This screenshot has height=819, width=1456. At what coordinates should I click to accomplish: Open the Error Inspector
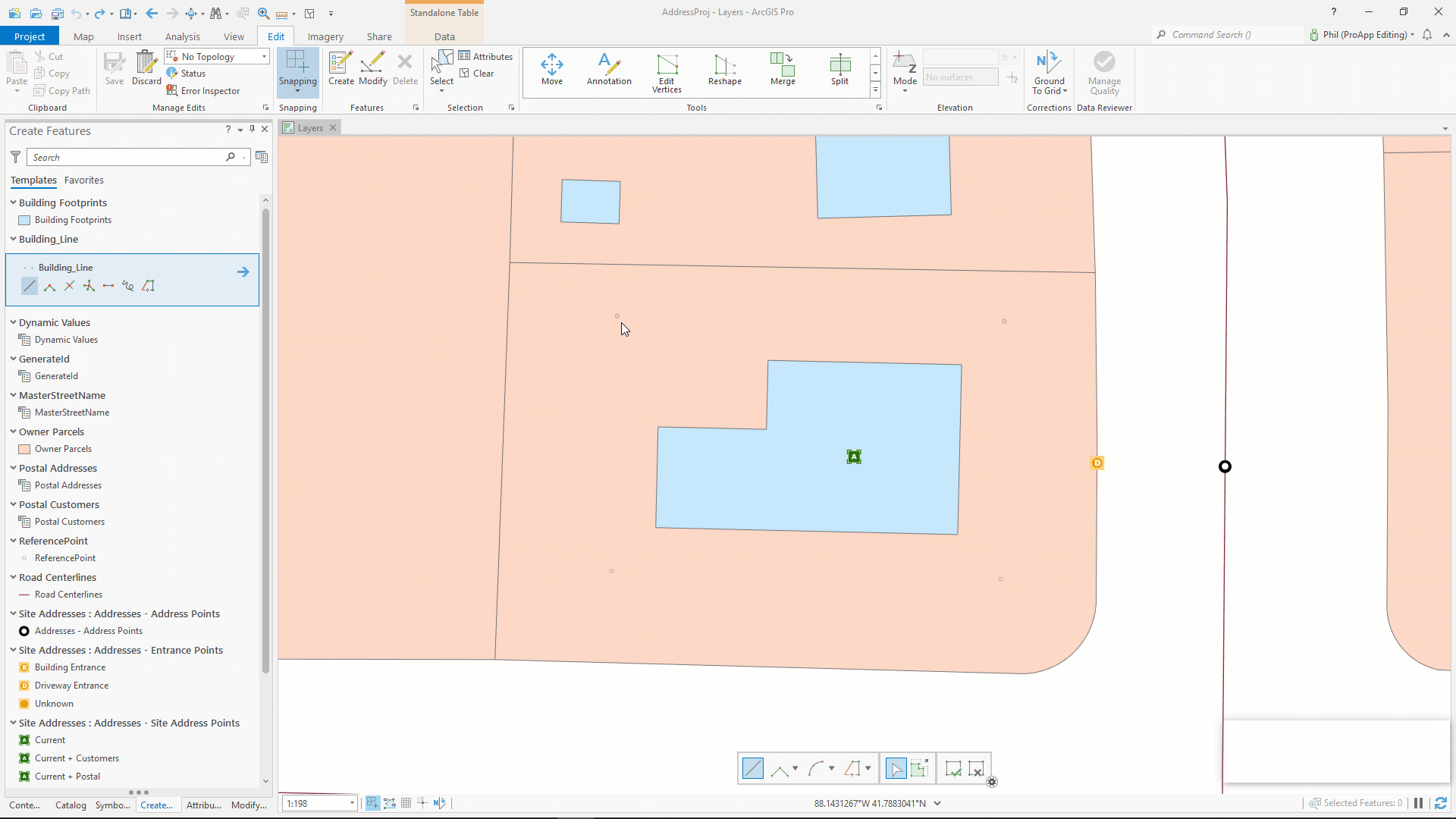point(203,90)
